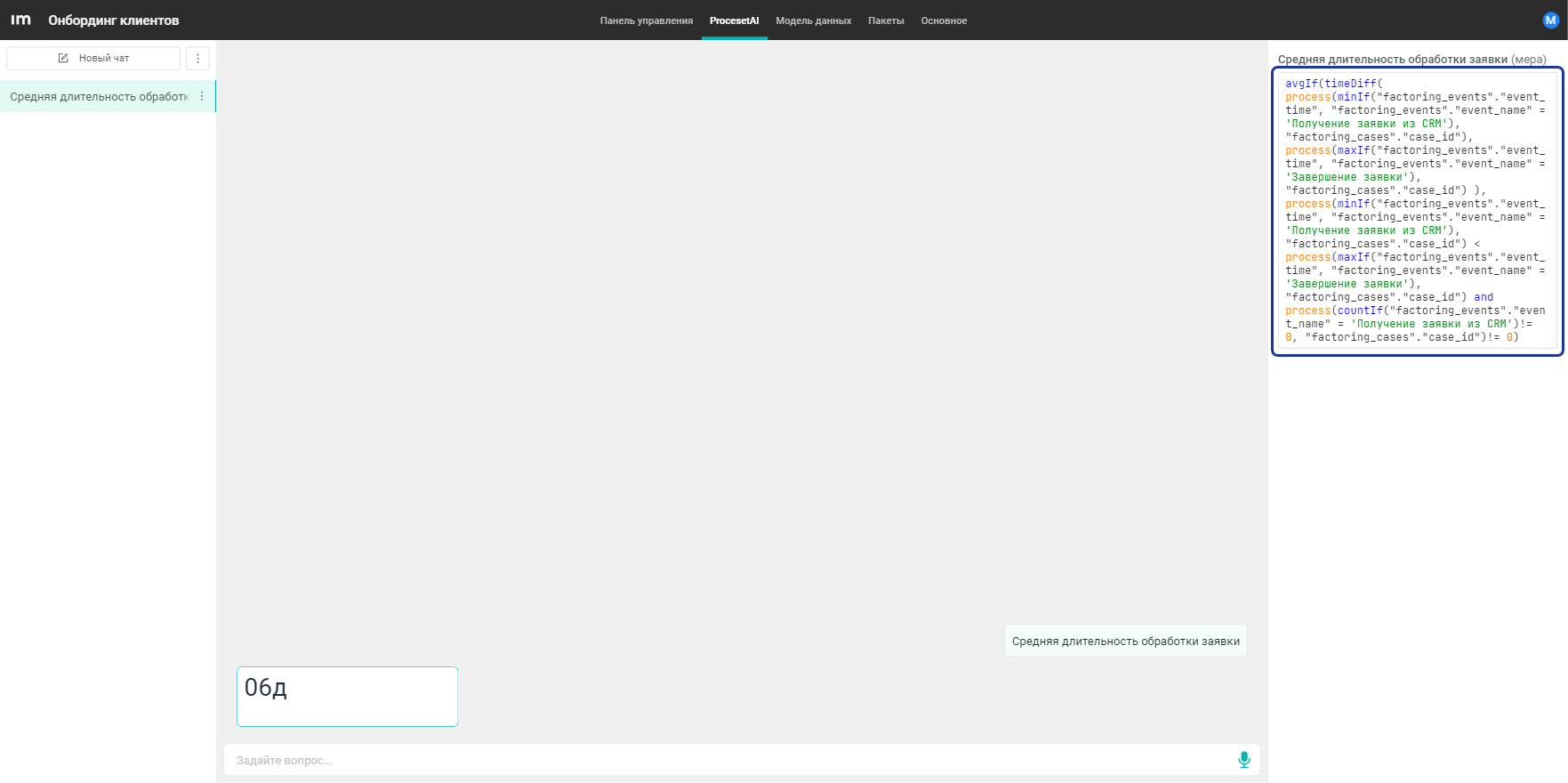The image size is (1568, 783).
Task: Click the 06д result card
Action: pyautogui.click(x=347, y=697)
